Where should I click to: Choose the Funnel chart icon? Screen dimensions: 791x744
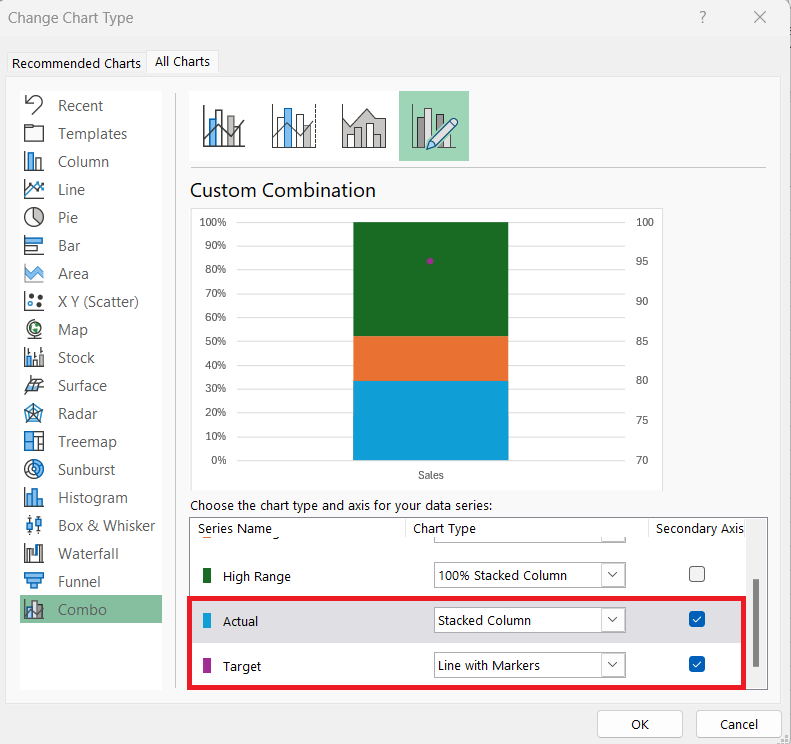(34, 581)
